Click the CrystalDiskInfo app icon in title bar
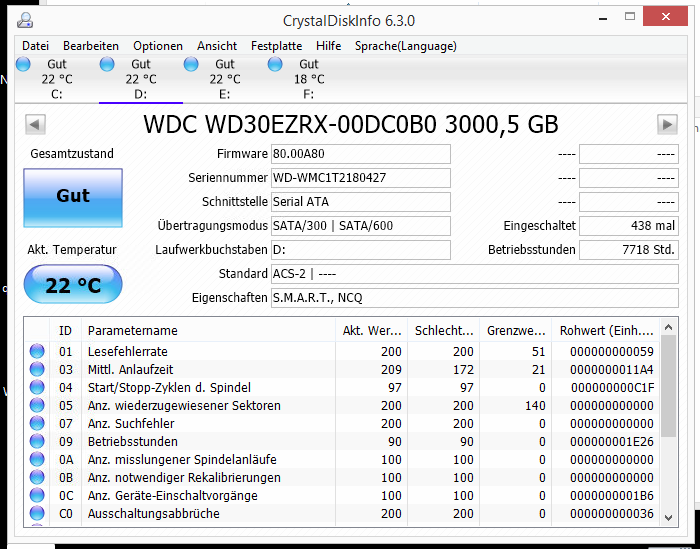The width and height of the screenshot is (700, 549). click(25, 20)
